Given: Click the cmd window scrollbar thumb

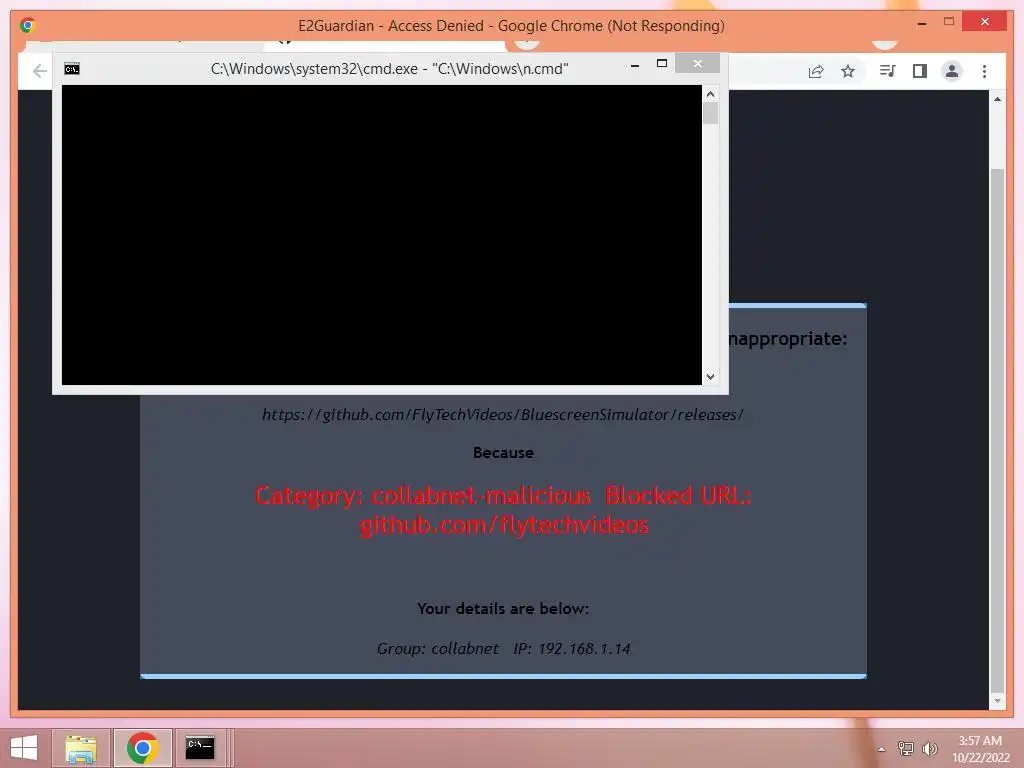Looking at the screenshot, I should click(x=711, y=113).
